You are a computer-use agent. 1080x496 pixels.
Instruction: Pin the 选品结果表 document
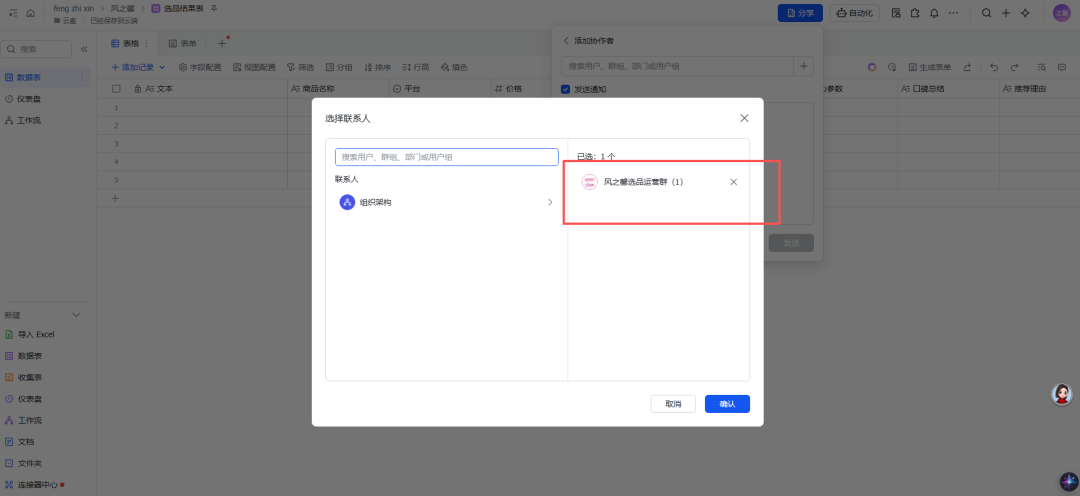pyautogui.click(x=214, y=8)
